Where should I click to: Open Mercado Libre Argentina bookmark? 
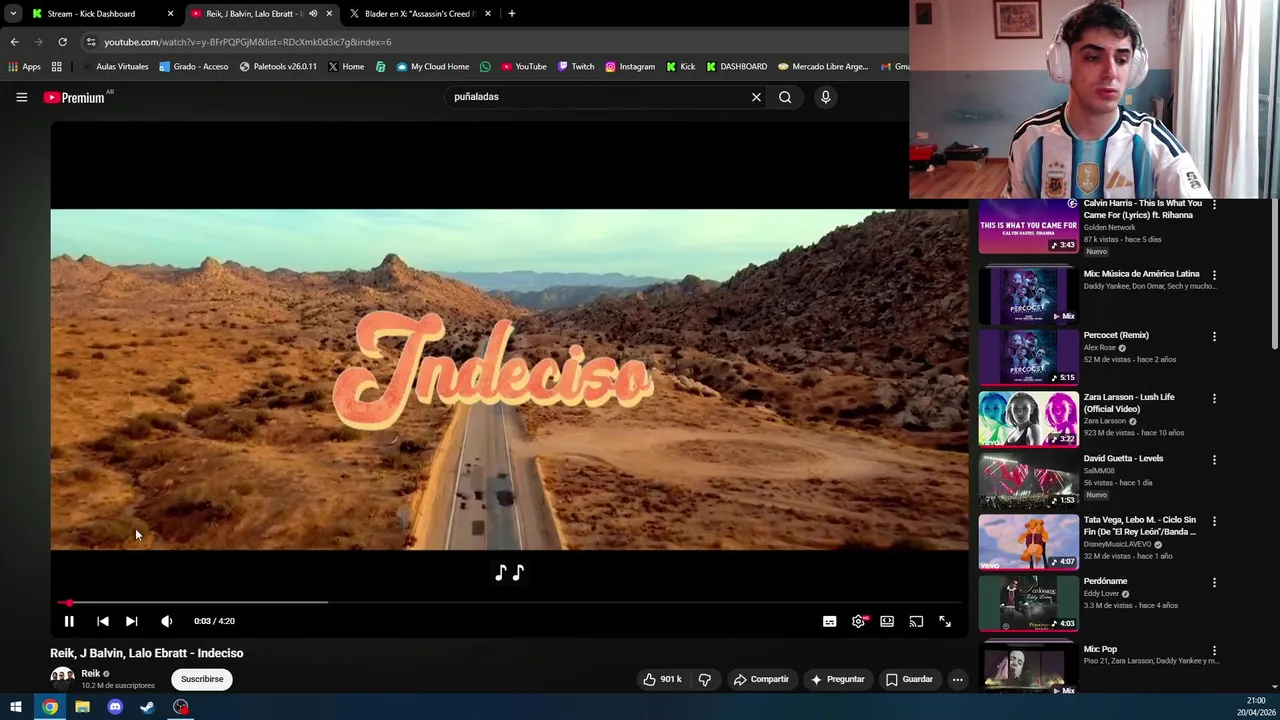click(x=823, y=67)
